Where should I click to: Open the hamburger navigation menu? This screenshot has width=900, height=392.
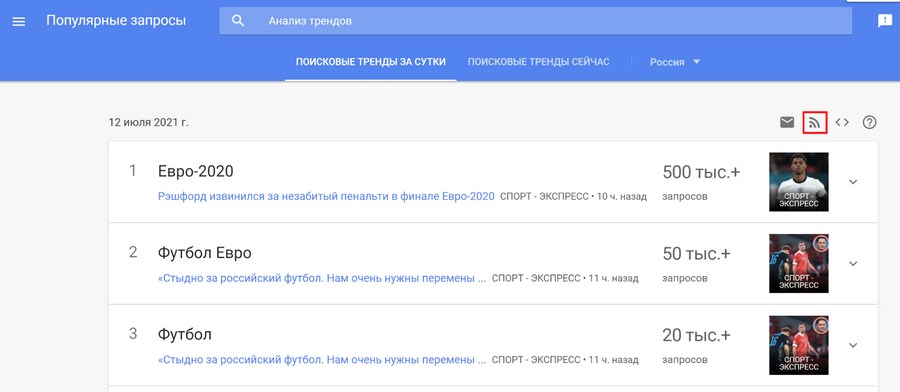(x=19, y=21)
